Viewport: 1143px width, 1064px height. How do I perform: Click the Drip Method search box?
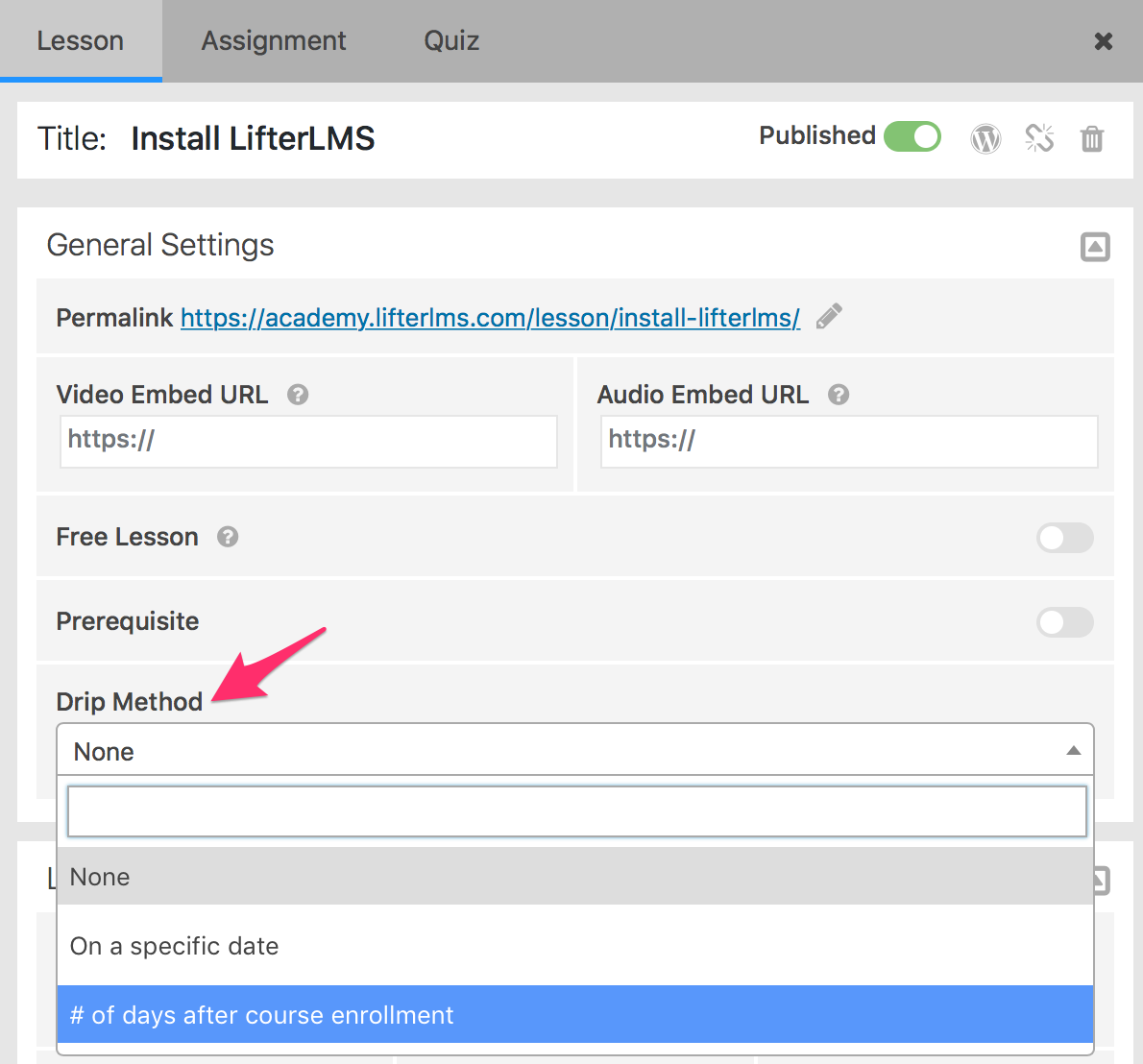[x=576, y=811]
